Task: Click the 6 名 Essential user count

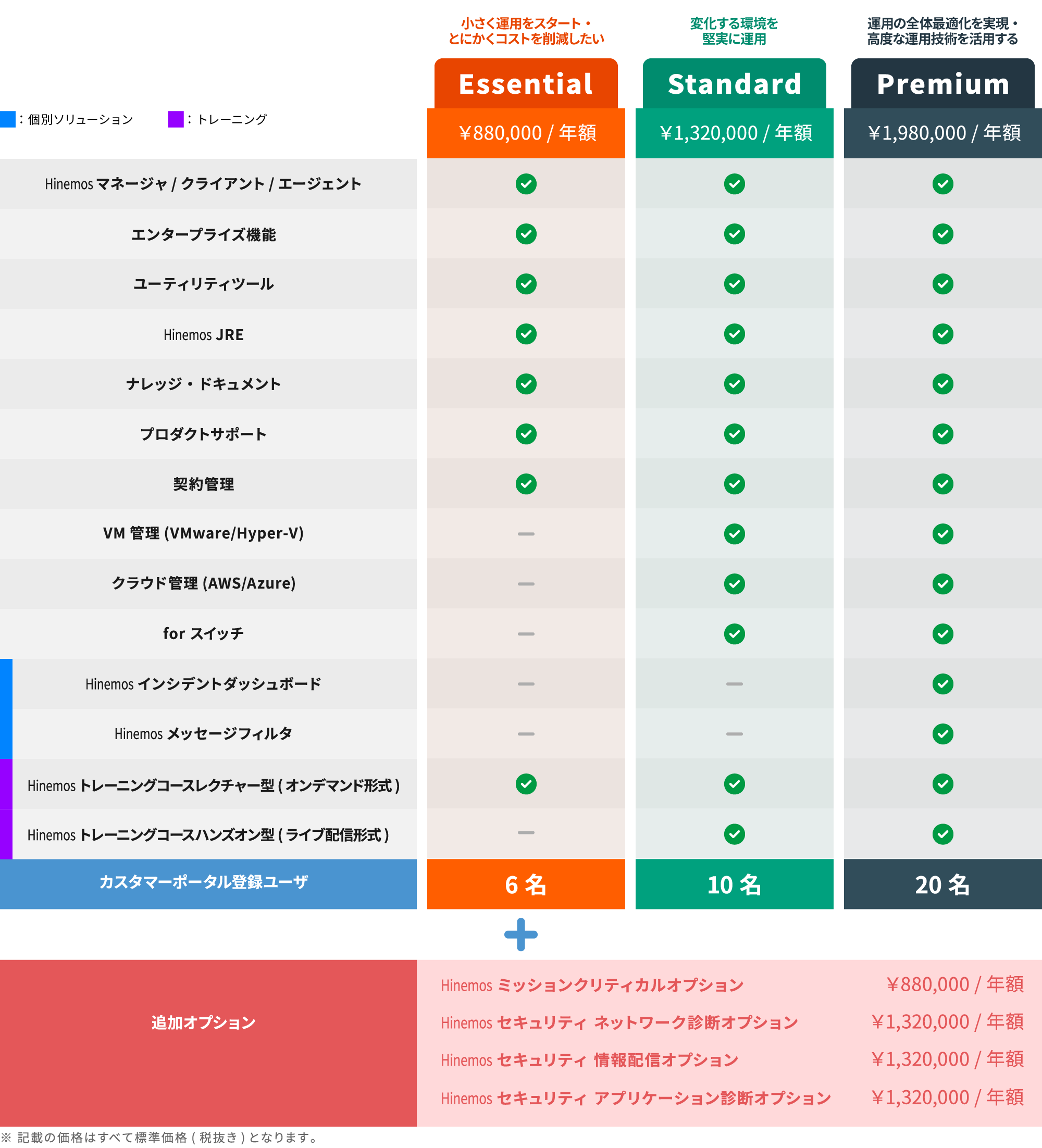Action: click(x=526, y=885)
